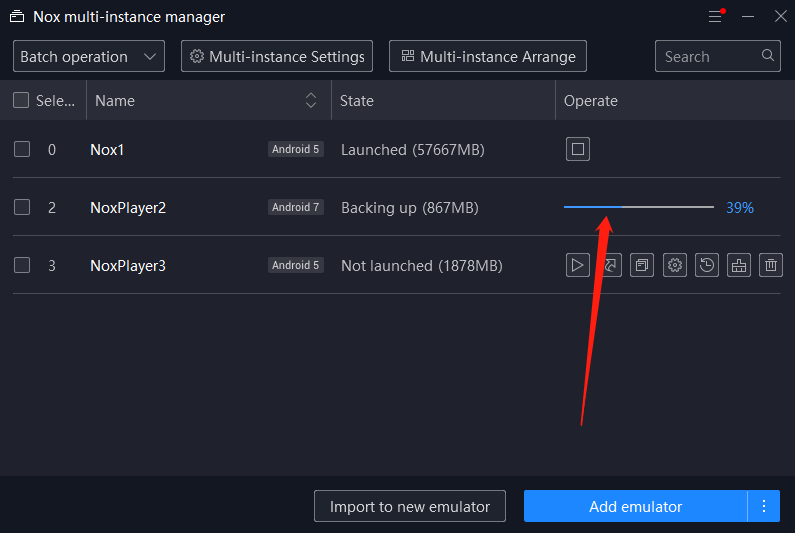
Task: Click the Not launched (1878MB) state text
Action: [422, 266]
